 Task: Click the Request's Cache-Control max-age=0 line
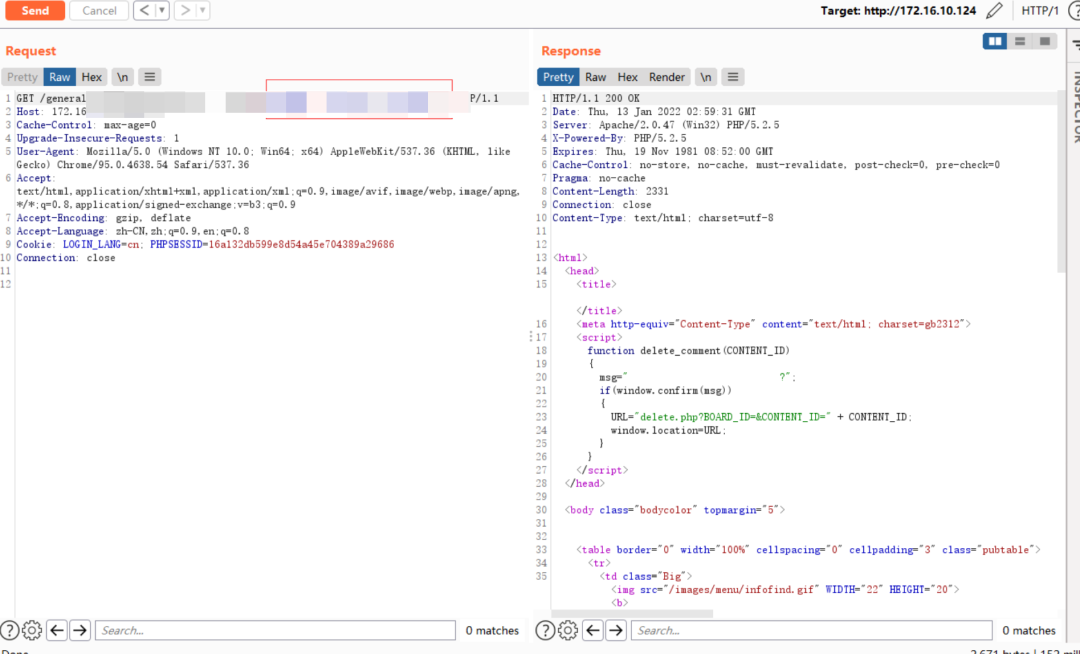click(86, 125)
